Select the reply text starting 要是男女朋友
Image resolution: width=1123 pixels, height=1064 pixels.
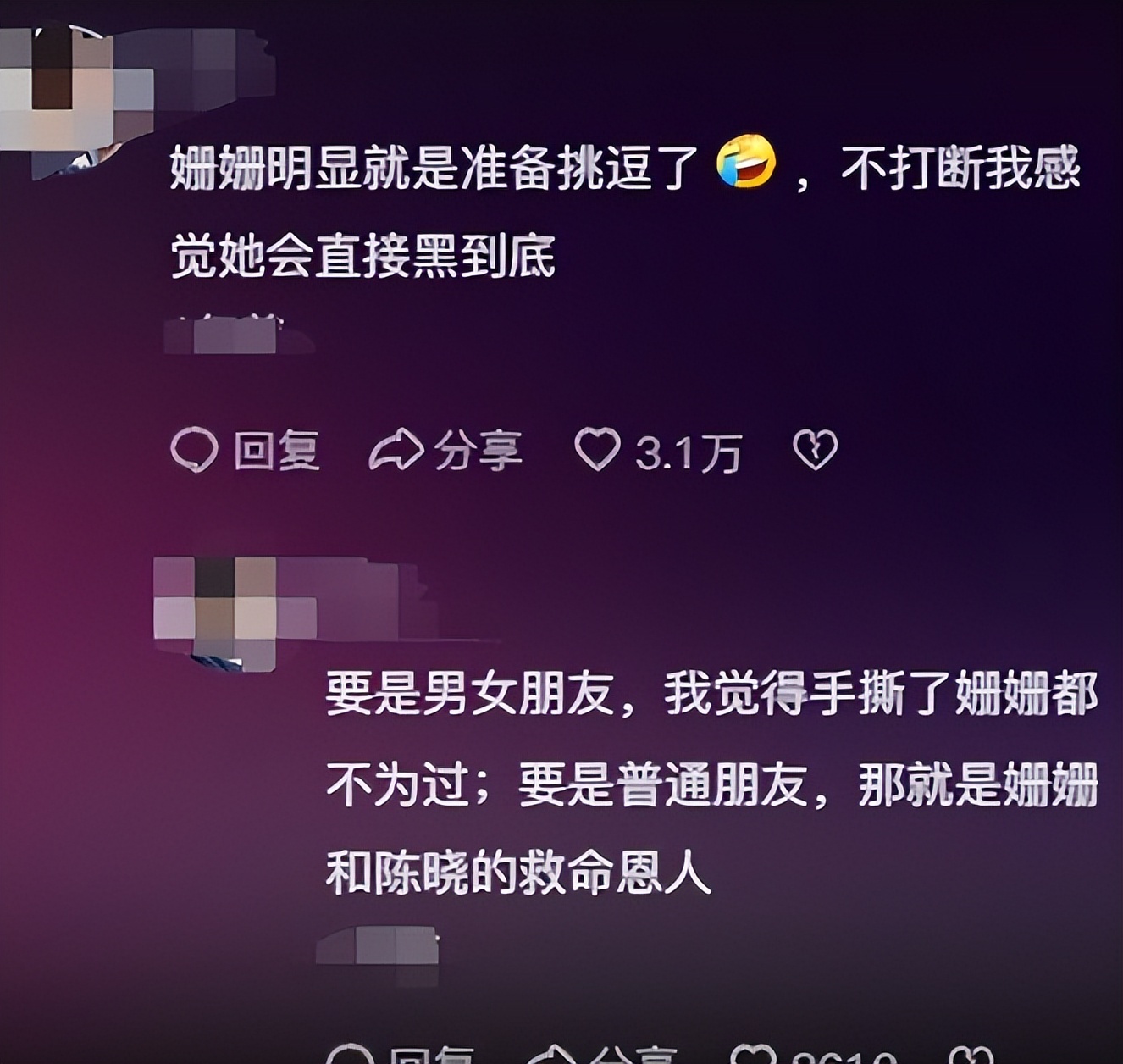point(711,783)
